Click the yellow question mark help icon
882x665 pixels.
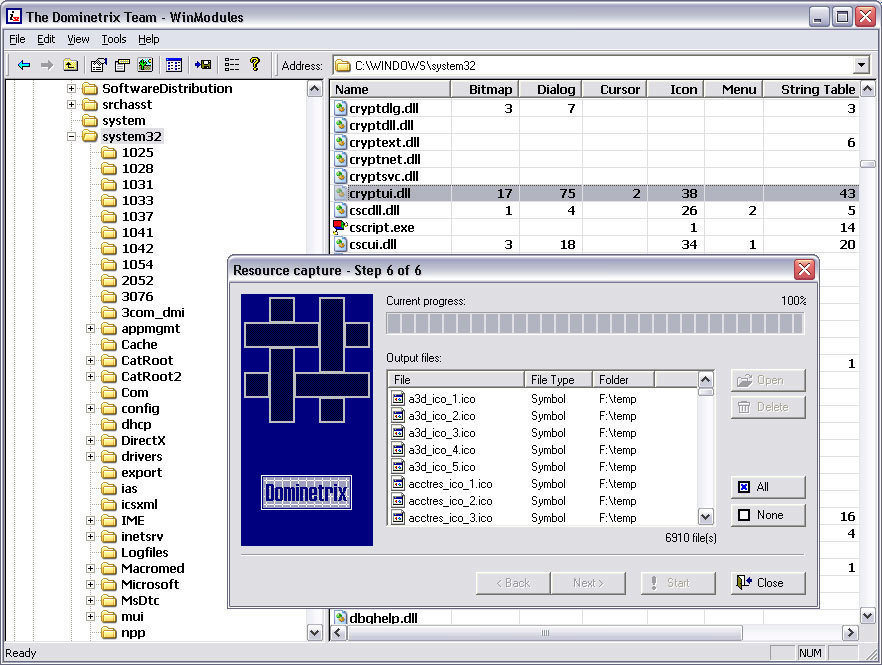(x=255, y=65)
